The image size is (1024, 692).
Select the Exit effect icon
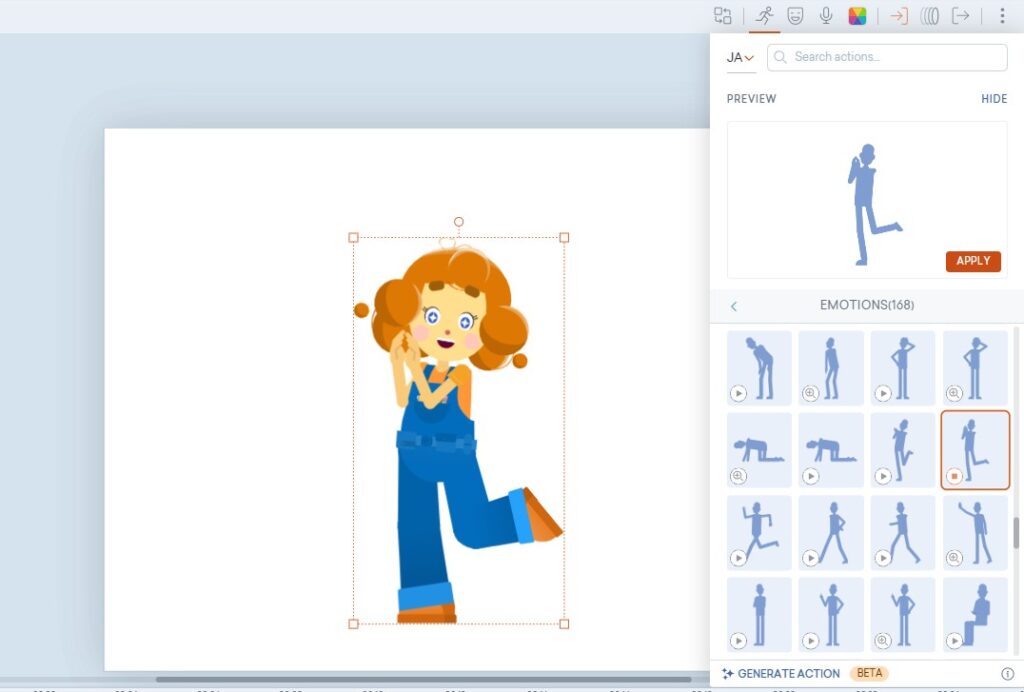[963, 15]
